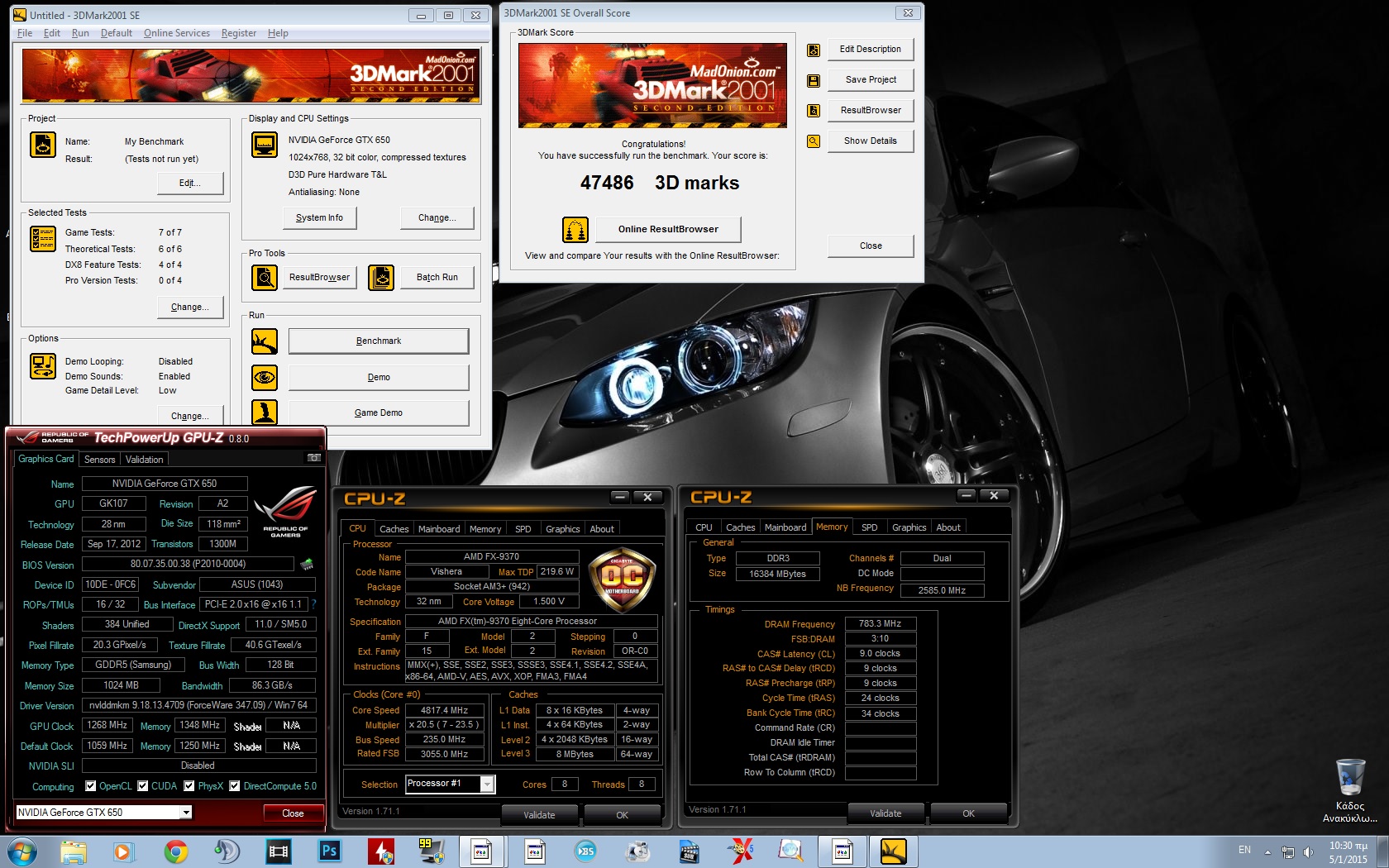This screenshot has height=868, width=1389.
Task: Toggle the PhysX checkbox in GPU-Z
Action: tap(189, 786)
